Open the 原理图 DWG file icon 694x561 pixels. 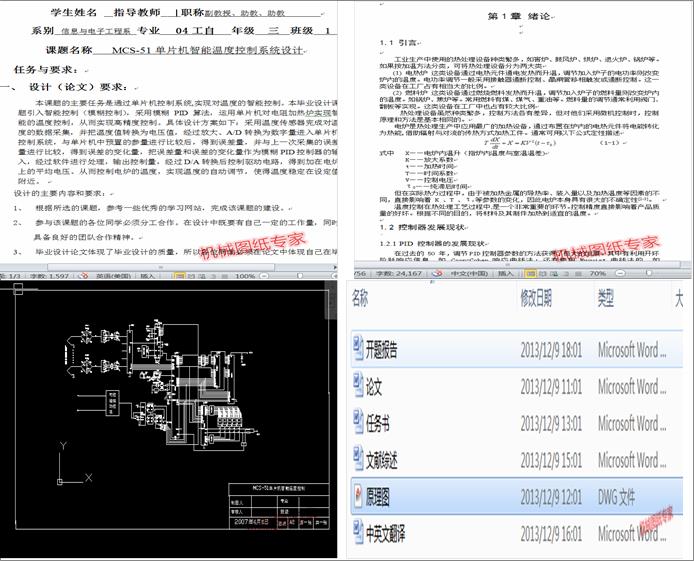click(x=358, y=496)
